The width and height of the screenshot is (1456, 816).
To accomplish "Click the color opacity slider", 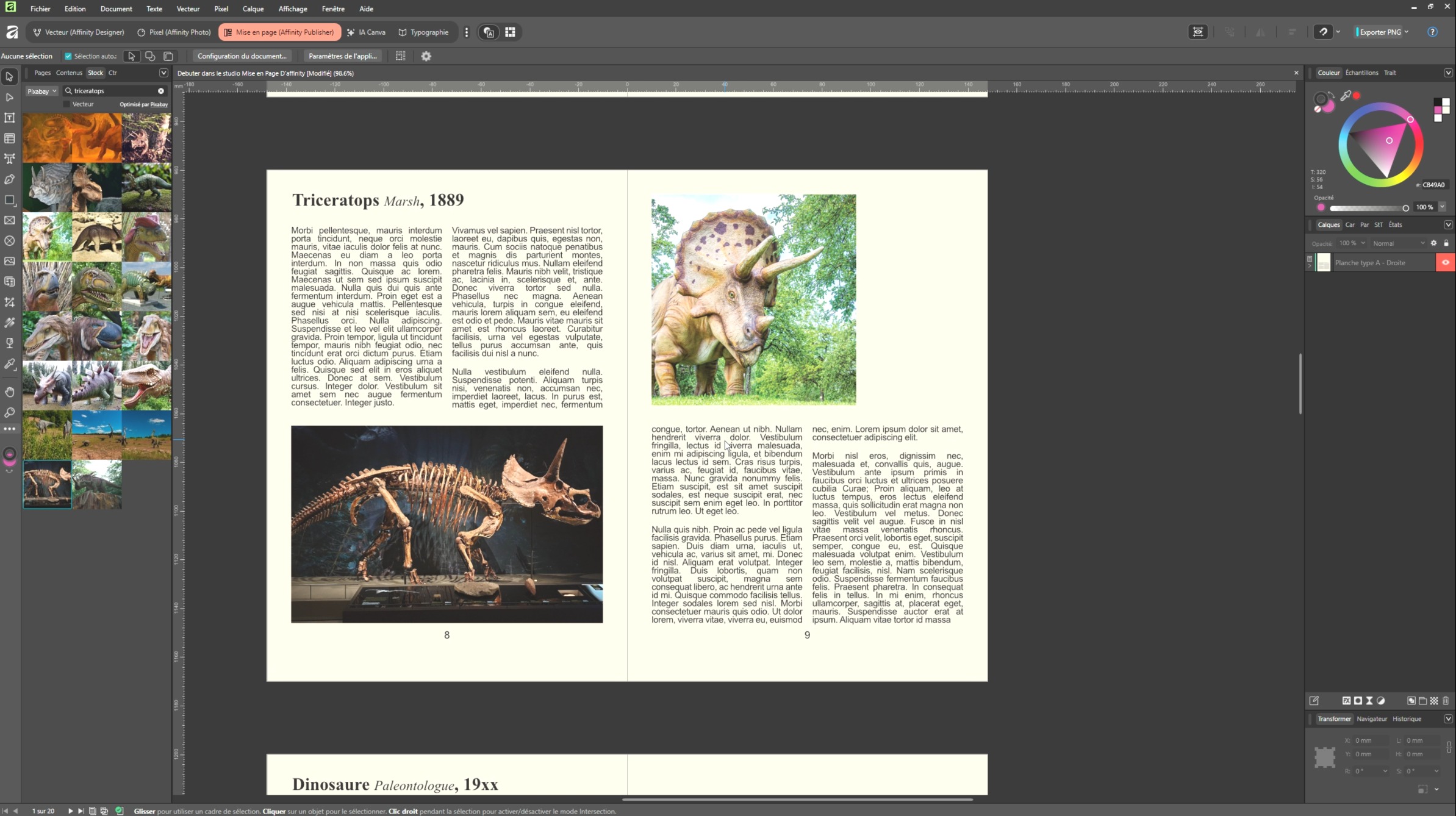I will click(x=1368, y=208).
